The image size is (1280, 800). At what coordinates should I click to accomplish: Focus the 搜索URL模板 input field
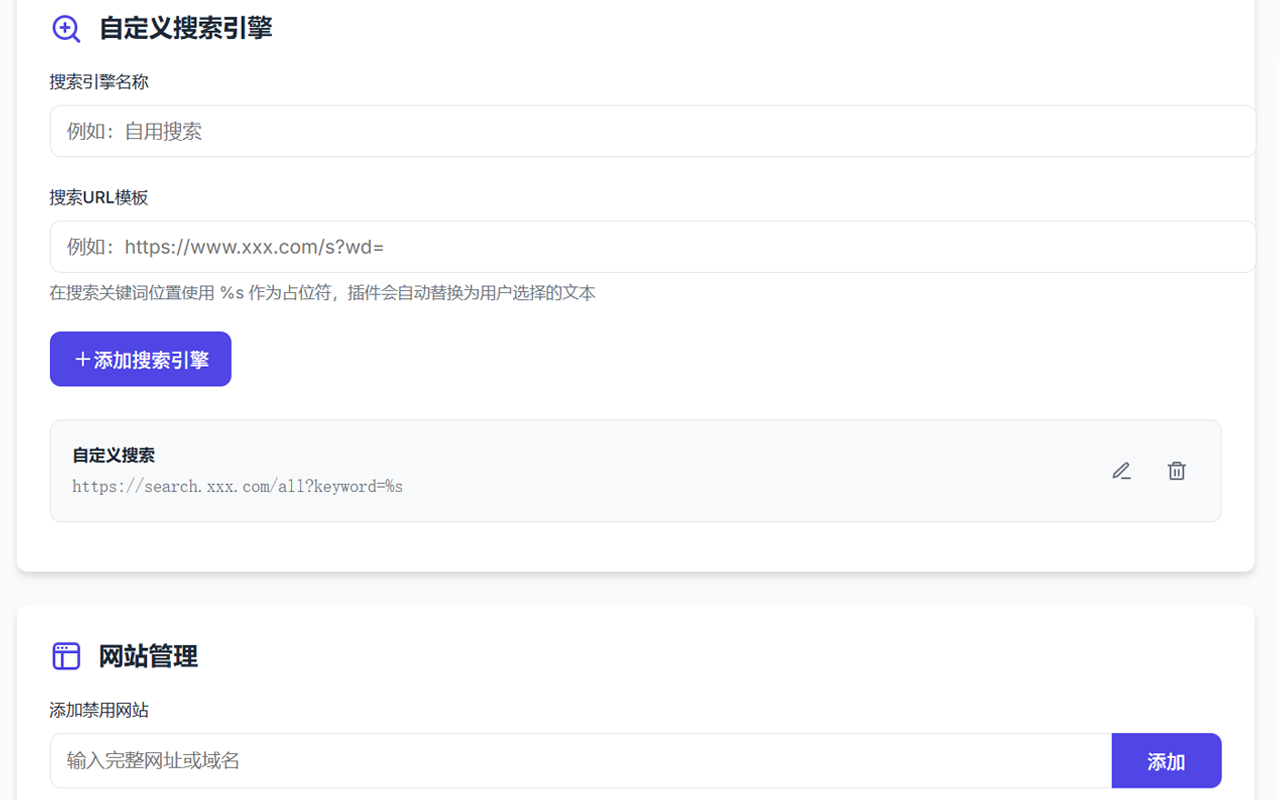click(x=652, y=247)
